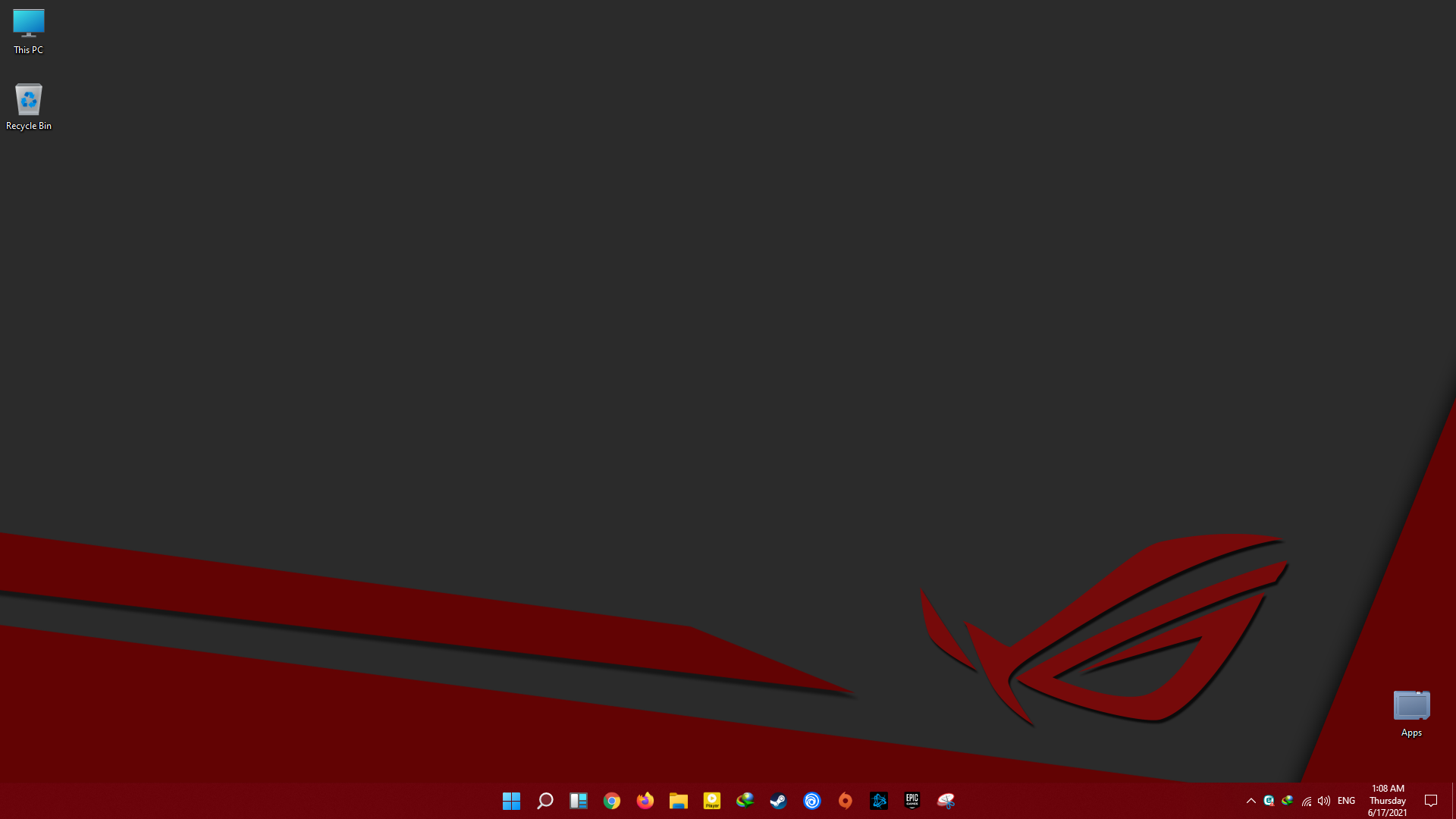1456x819 pixels.
Task: Launch Epic Games Launcher from the taskbar
Action: [912, 801]
